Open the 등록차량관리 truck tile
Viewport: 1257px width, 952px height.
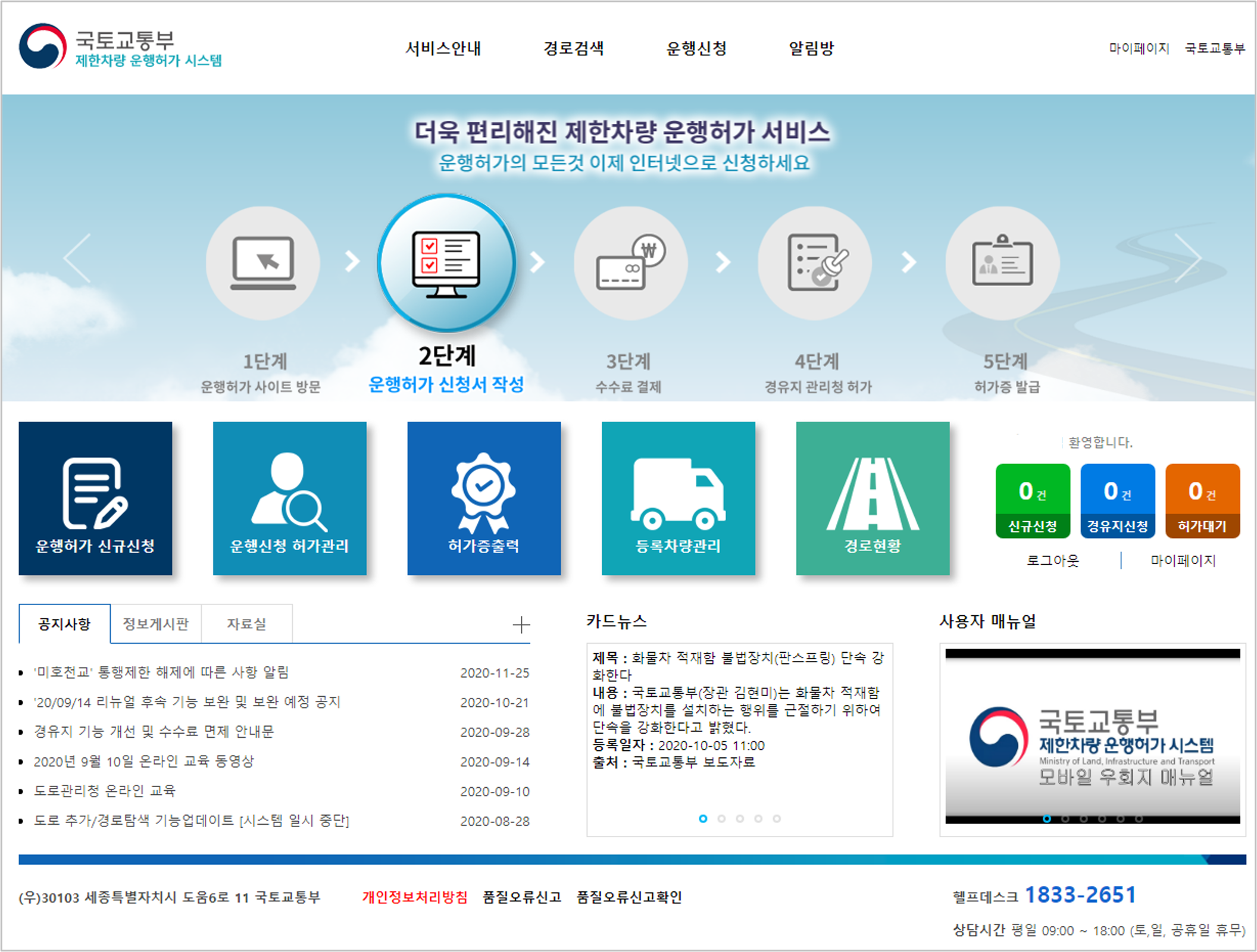[x=678, y=498]
